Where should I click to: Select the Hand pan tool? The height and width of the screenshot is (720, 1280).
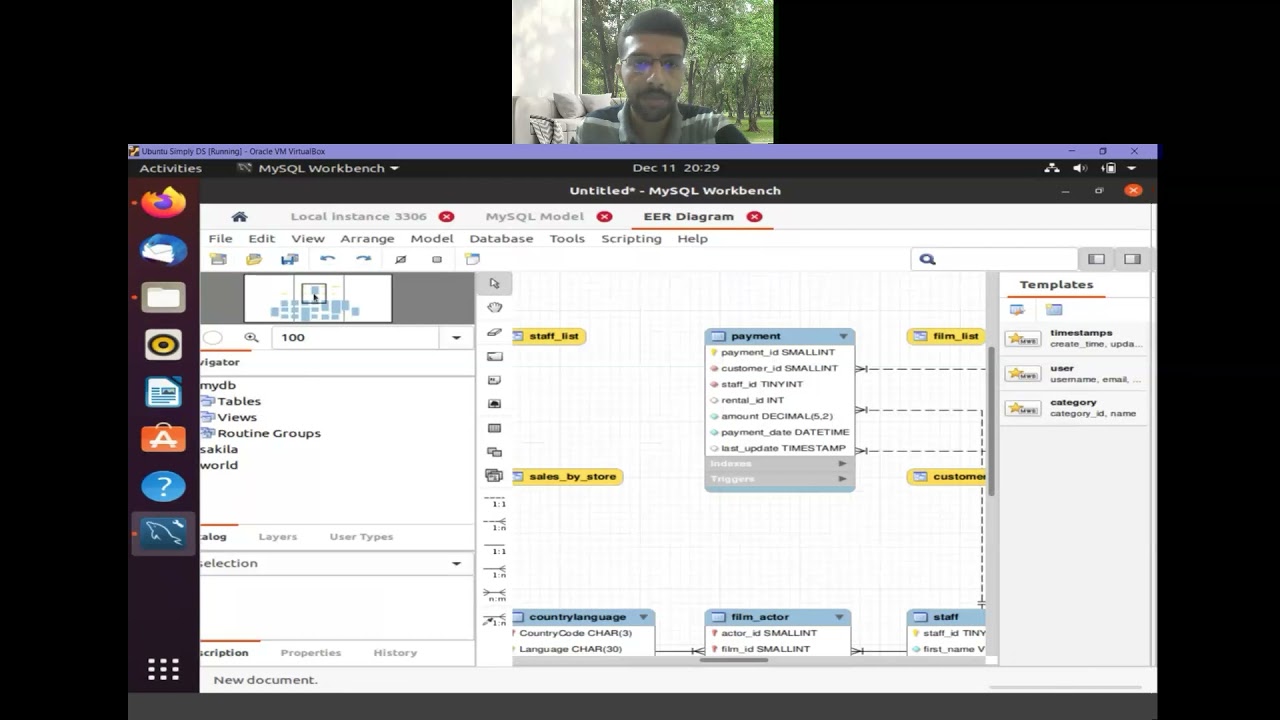click(494, 308)
